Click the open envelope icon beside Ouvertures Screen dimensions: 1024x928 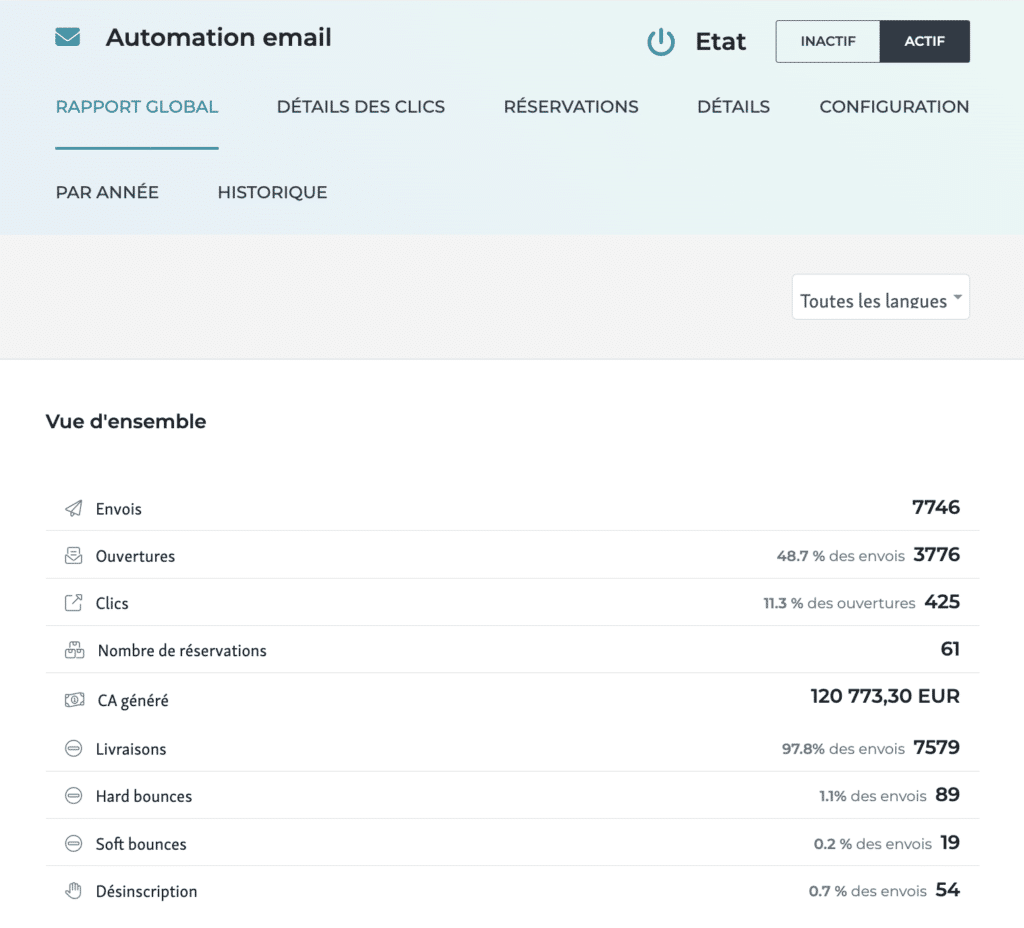coord(74,555)
